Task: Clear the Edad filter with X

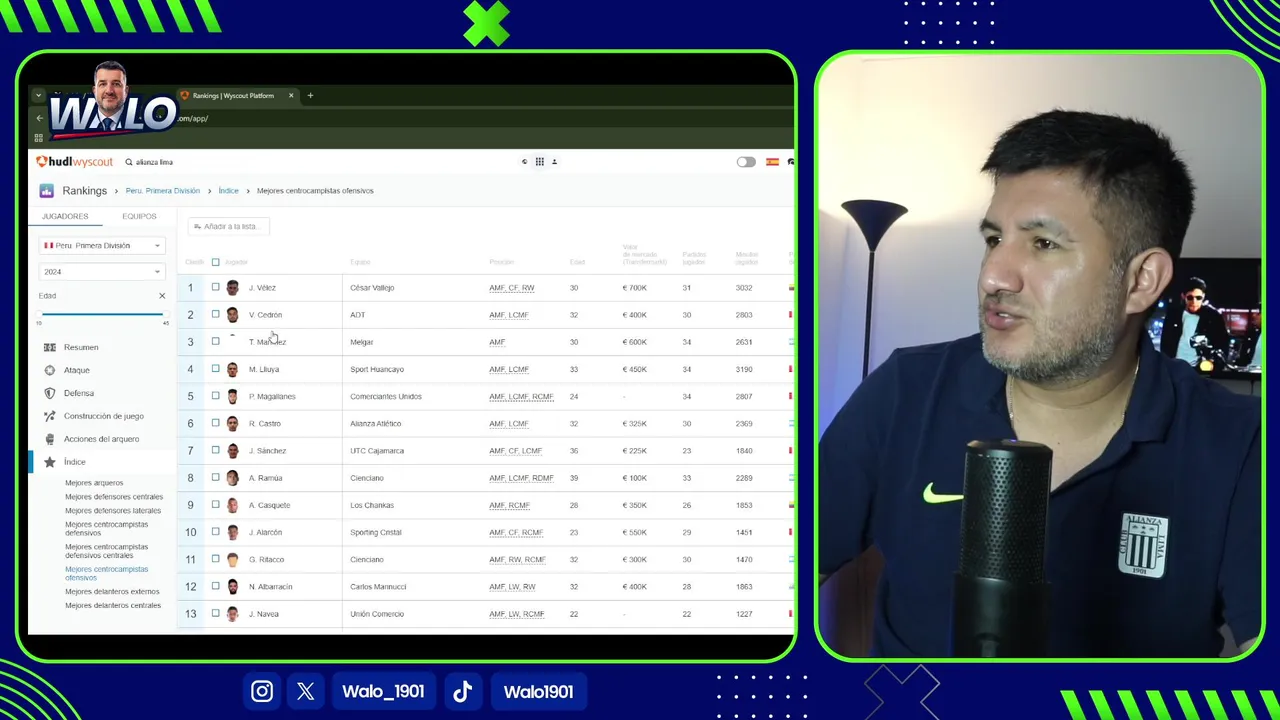Action: [162, 296]
